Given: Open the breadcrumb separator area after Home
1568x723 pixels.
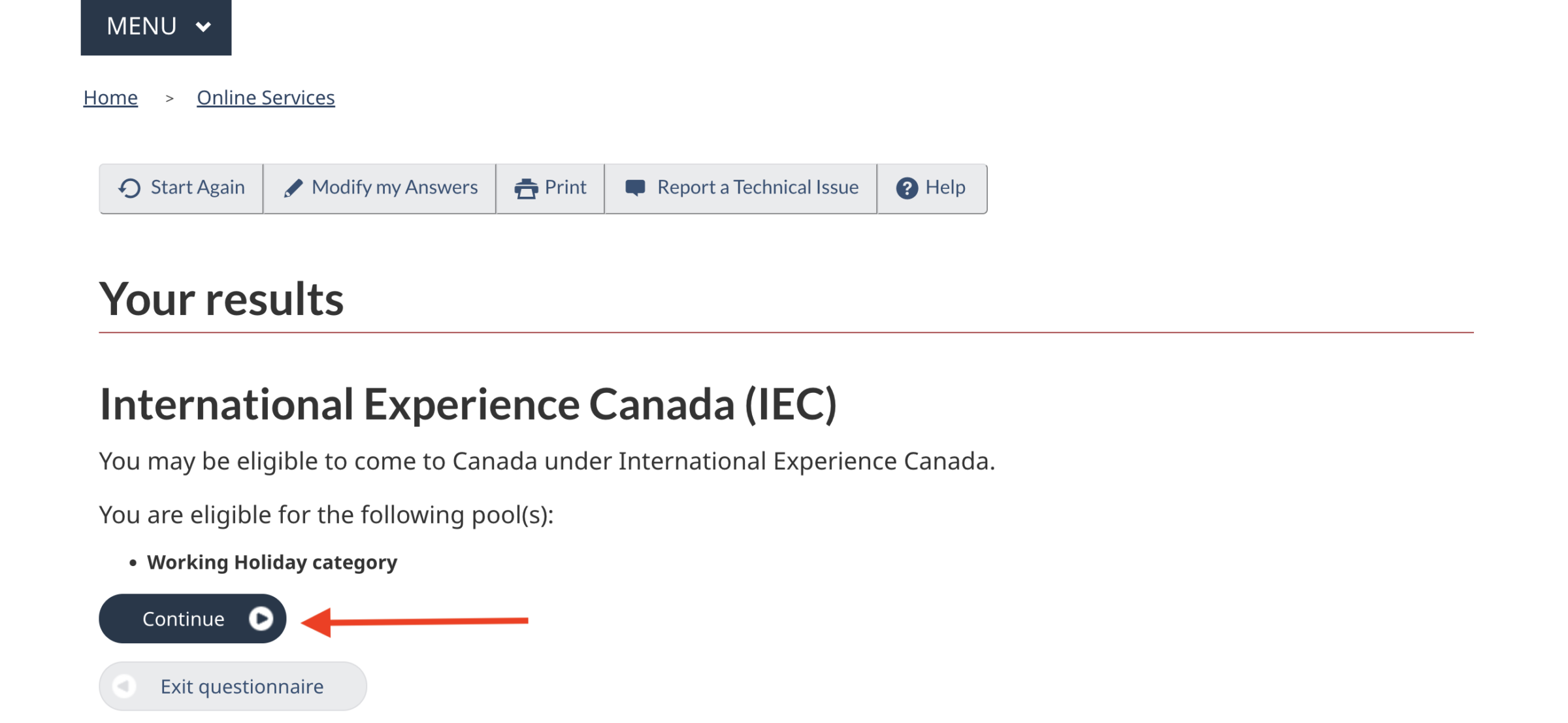Looking at the screenshot, I should 170,97.
